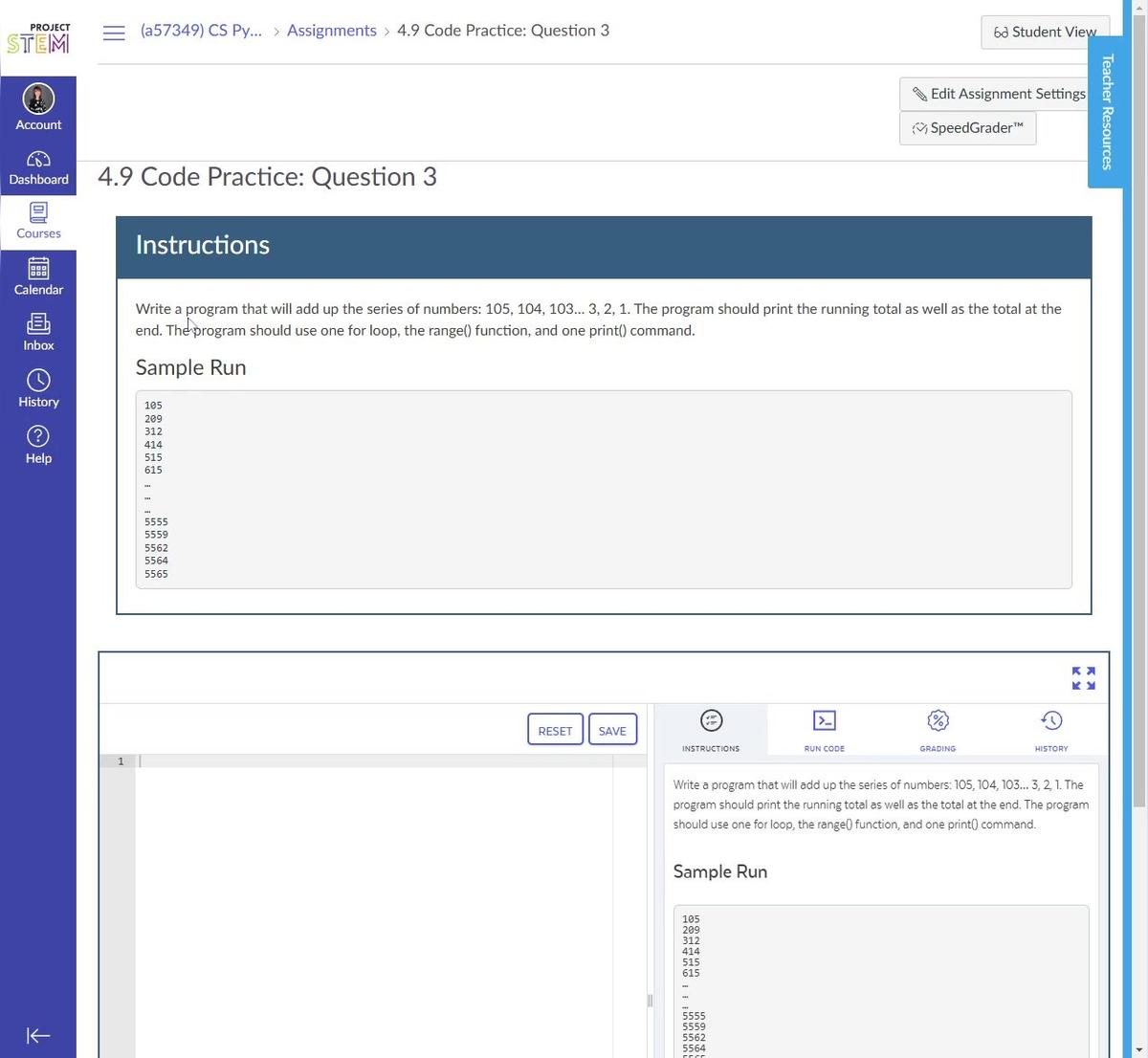Reset the code editor
This screenshot has width=1148, height=1058.
point(555,729)
